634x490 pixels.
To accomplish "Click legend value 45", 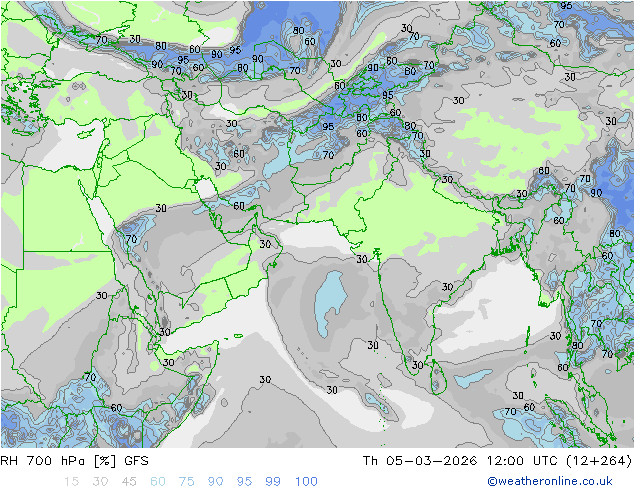I will (129, 482).
